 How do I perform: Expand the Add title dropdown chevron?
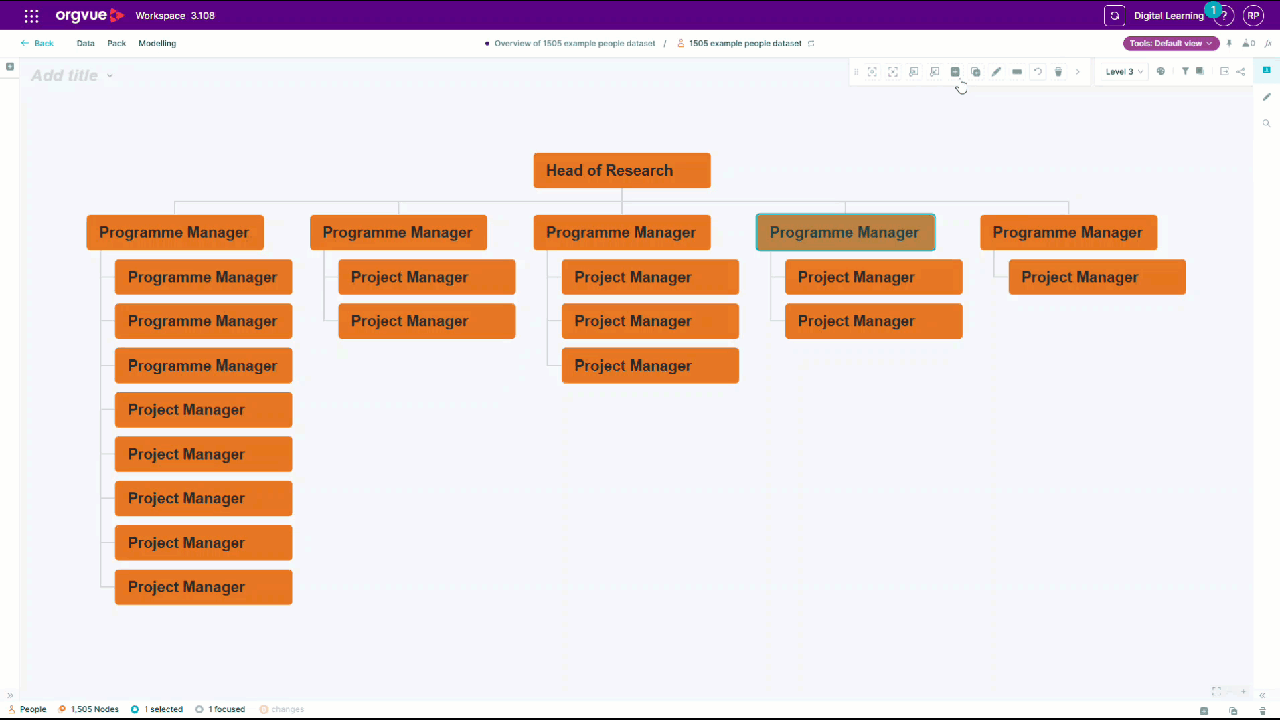tap(110, 75)
